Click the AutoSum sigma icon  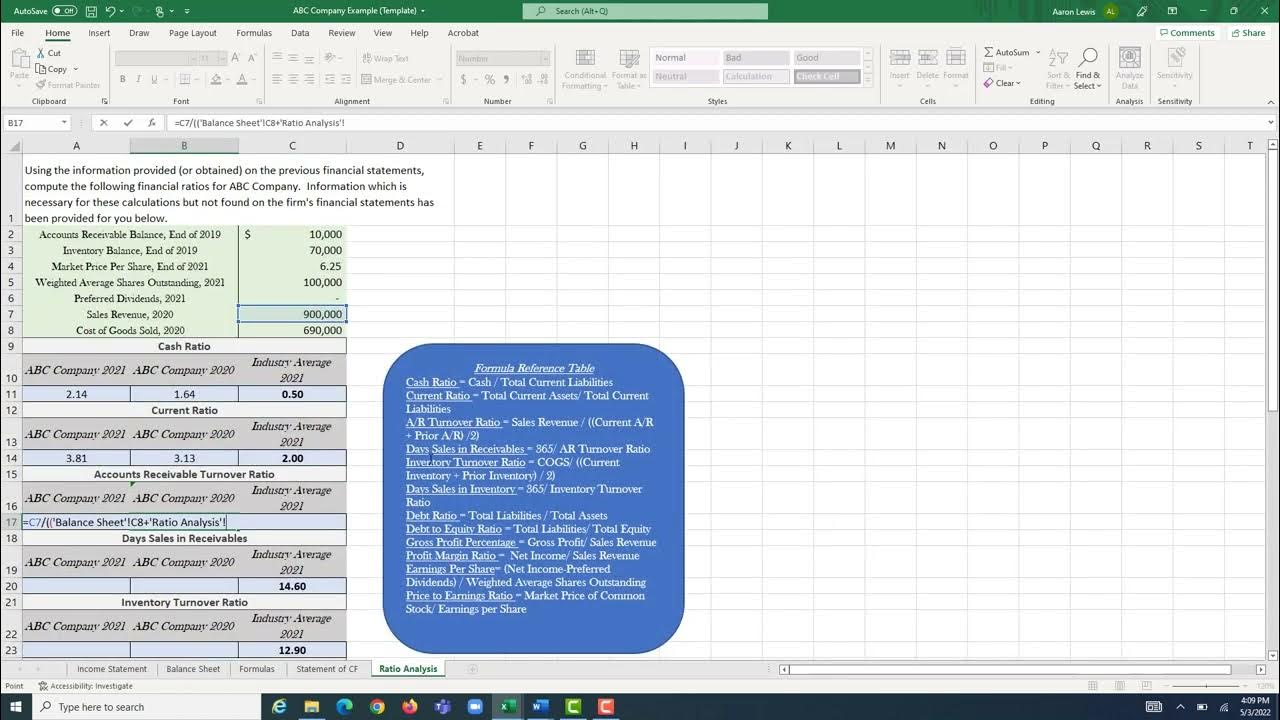click(989, 52)
